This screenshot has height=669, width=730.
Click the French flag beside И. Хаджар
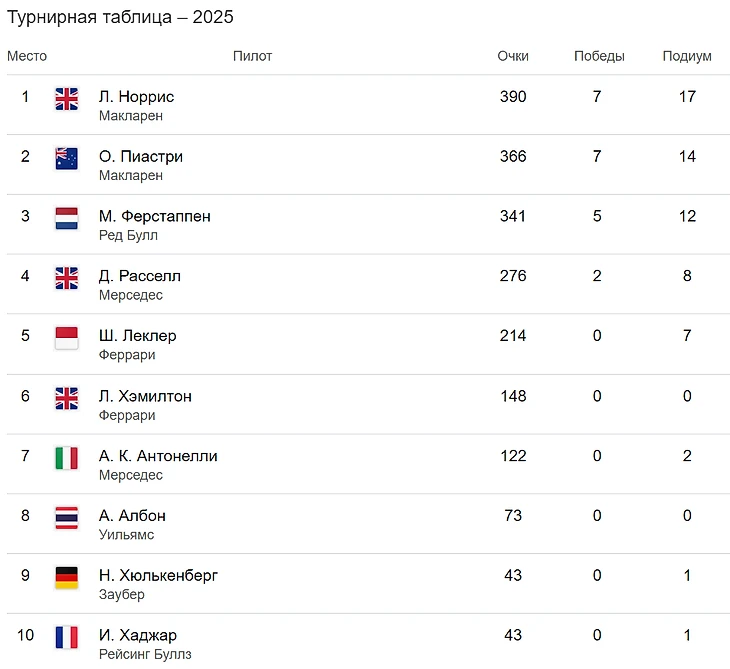66,637
